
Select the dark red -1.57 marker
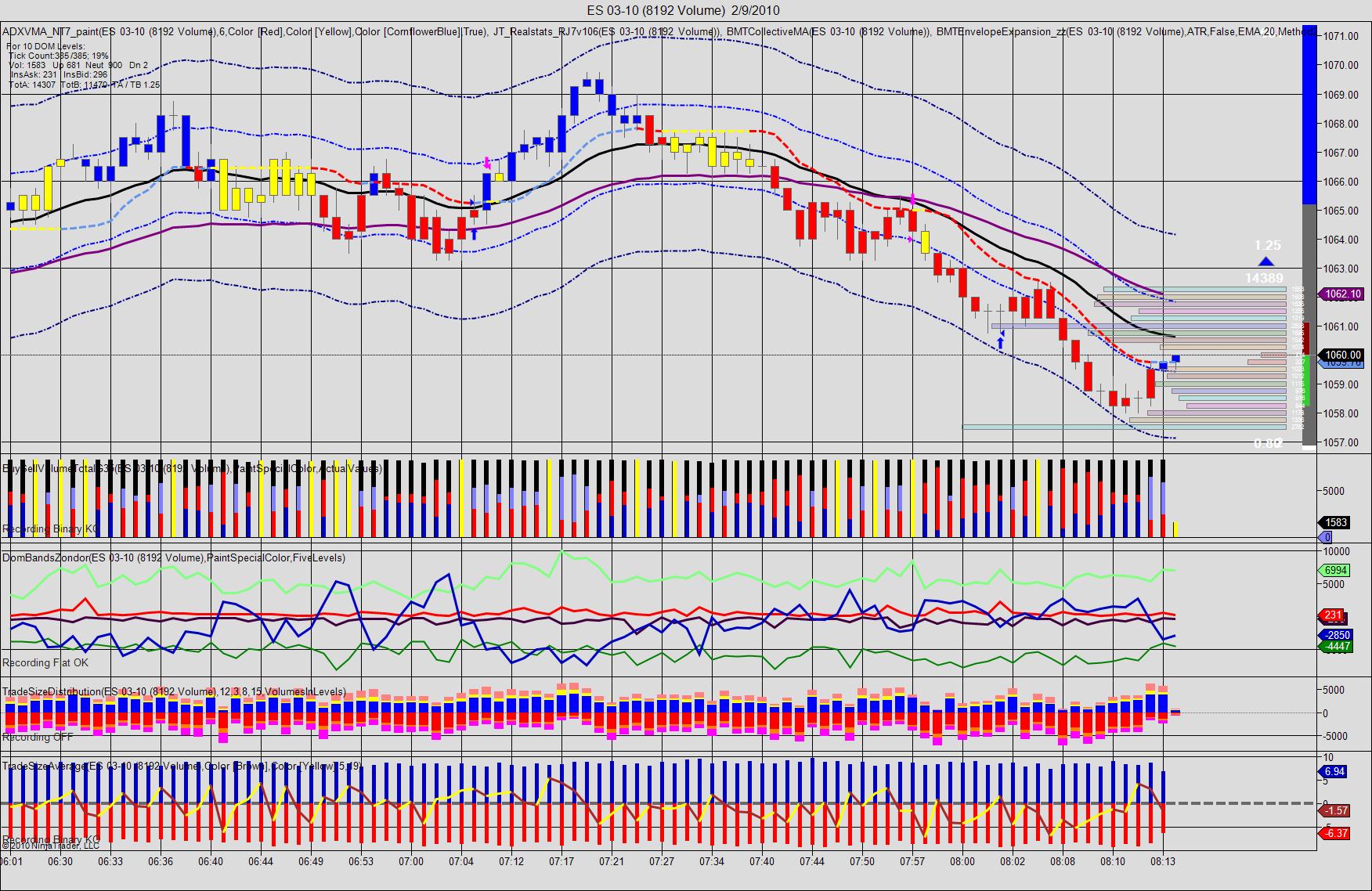[x=1335, y=810]
